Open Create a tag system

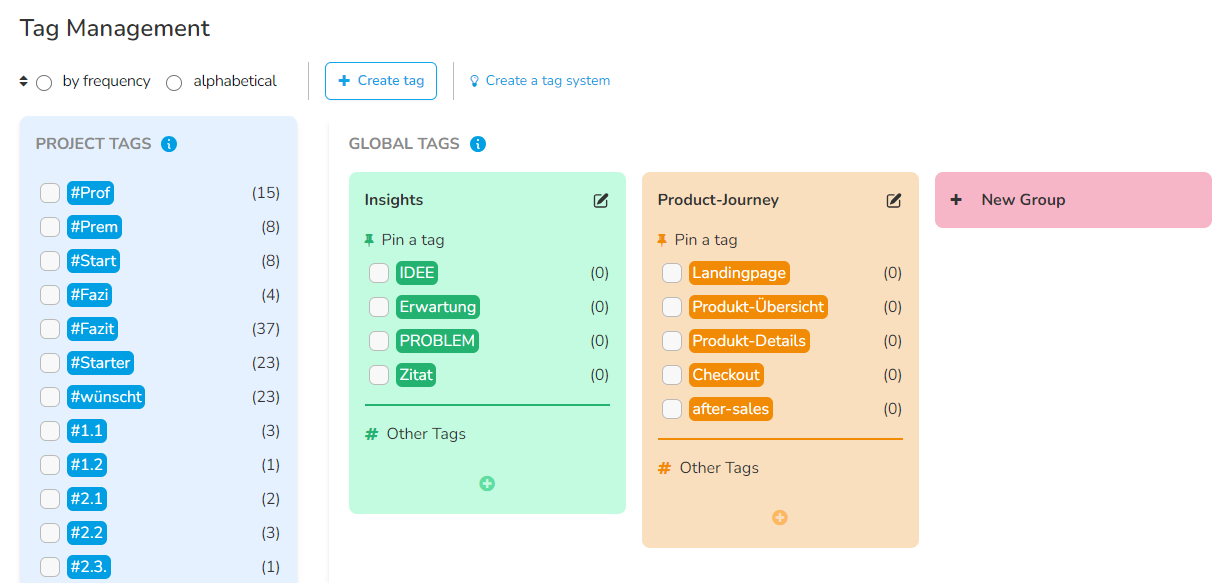(x=546, y=80)
